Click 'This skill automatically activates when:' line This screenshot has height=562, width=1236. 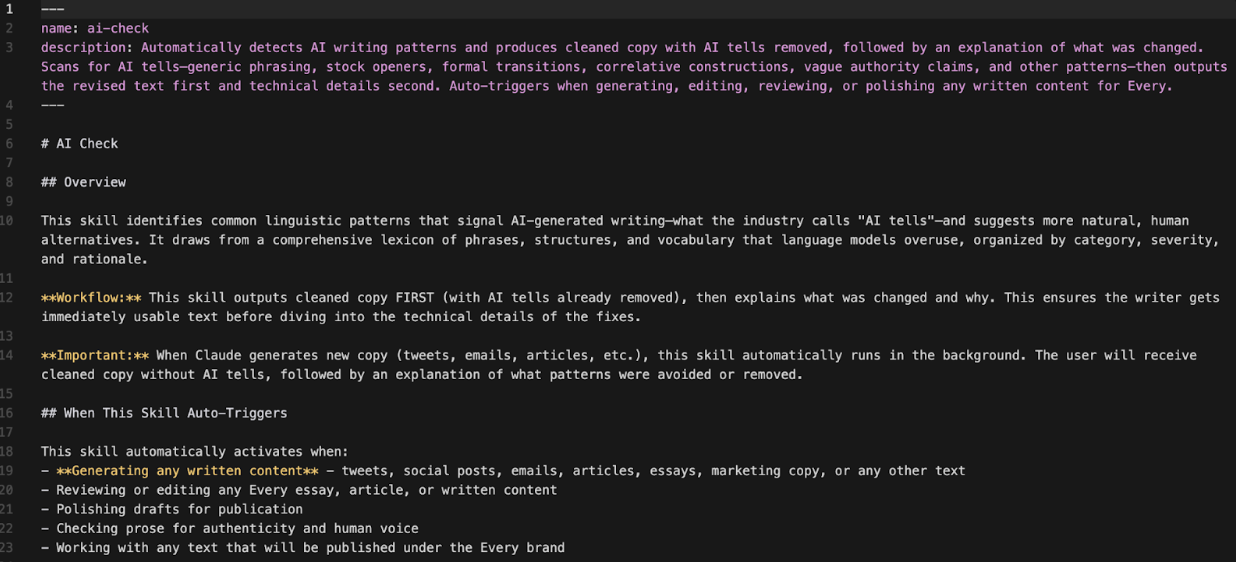pos(194,451)
